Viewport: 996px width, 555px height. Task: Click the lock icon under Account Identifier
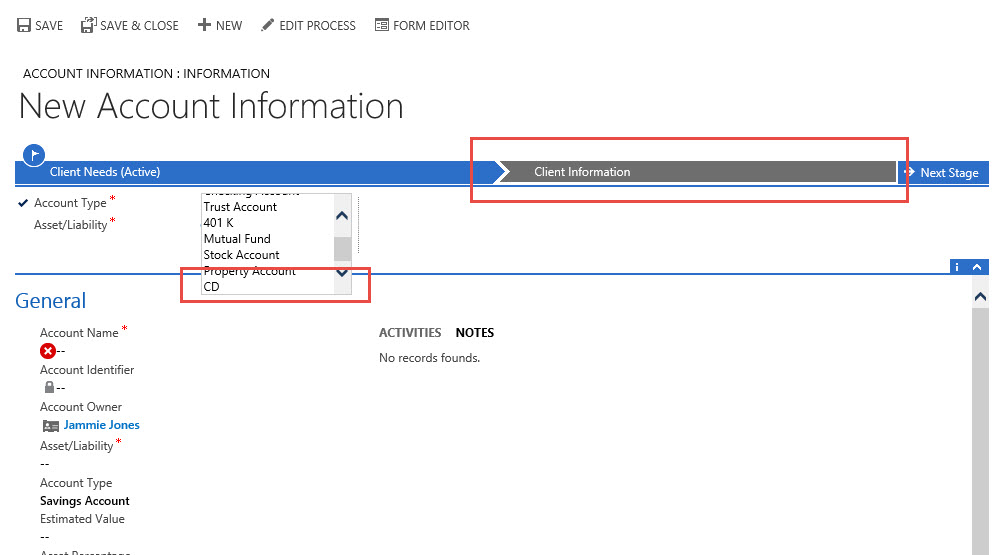48,387
